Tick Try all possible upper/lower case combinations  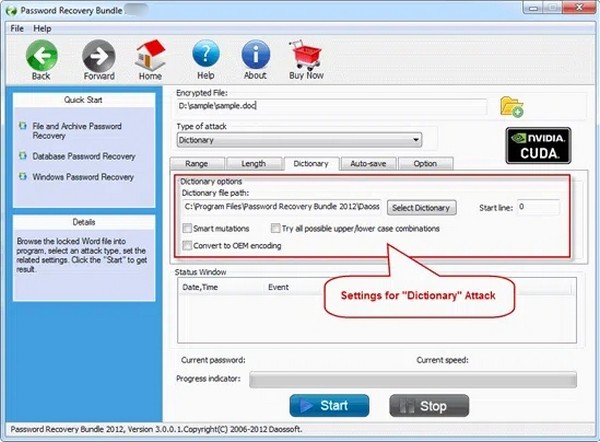pyautogui.click(x=275, y=228)
